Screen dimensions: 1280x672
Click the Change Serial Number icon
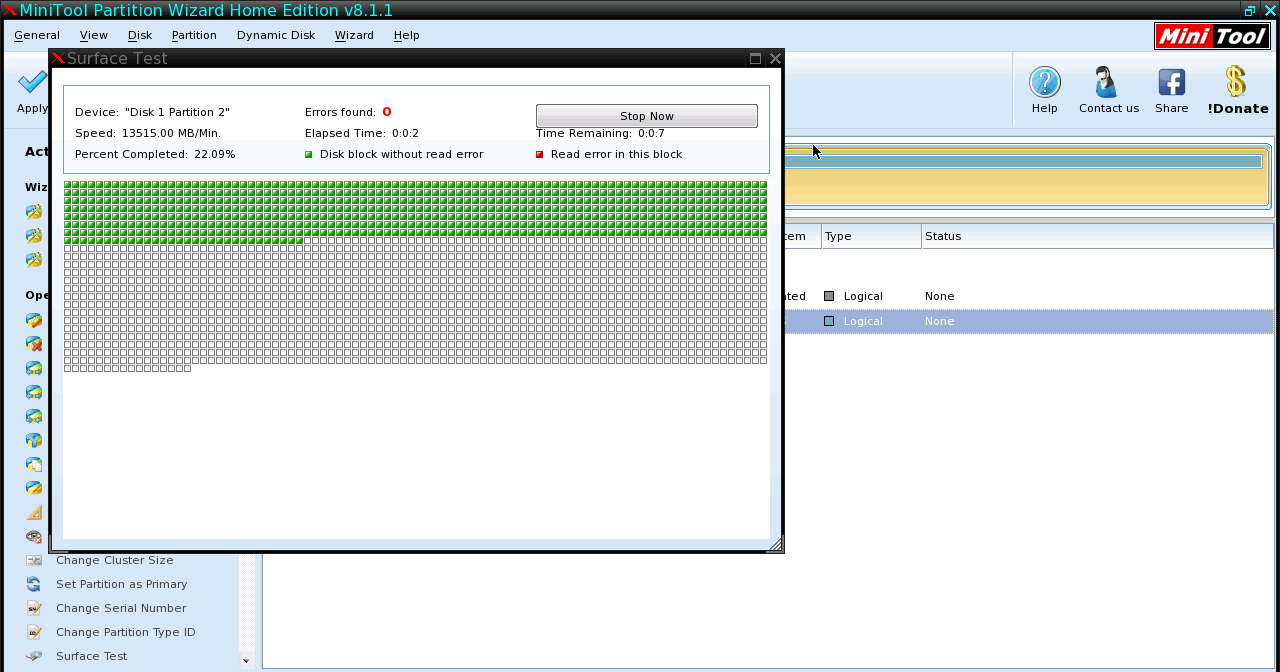coord(34,608)
